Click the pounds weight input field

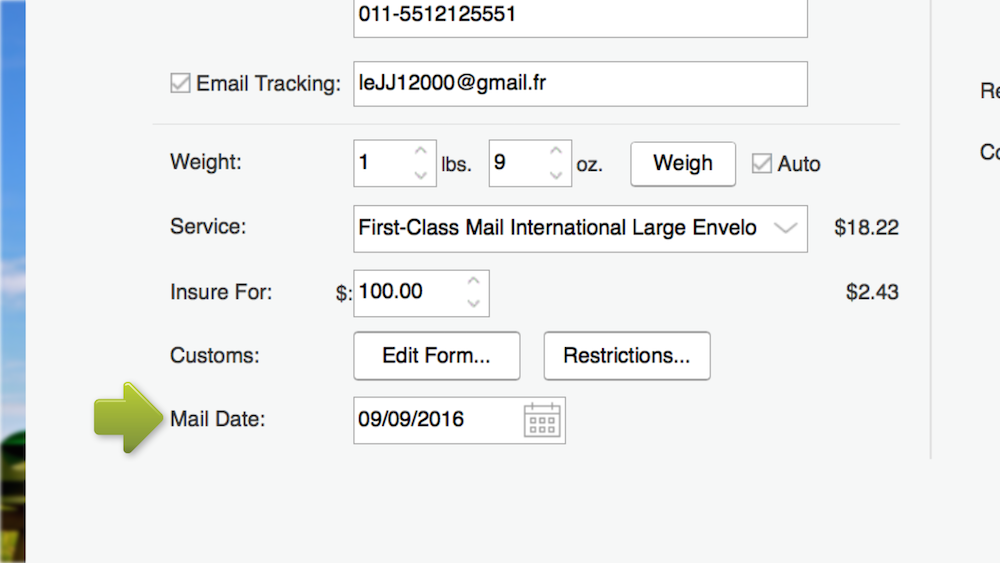[x=381, y=163]
